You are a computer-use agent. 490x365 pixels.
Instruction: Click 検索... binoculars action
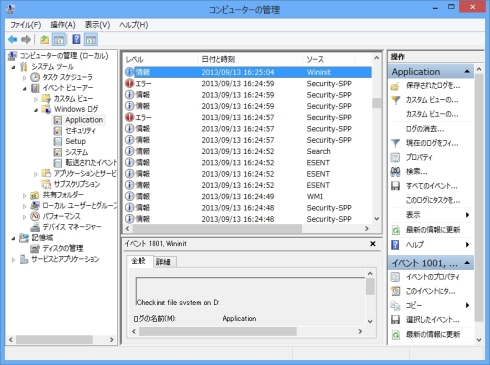point(416,172)
